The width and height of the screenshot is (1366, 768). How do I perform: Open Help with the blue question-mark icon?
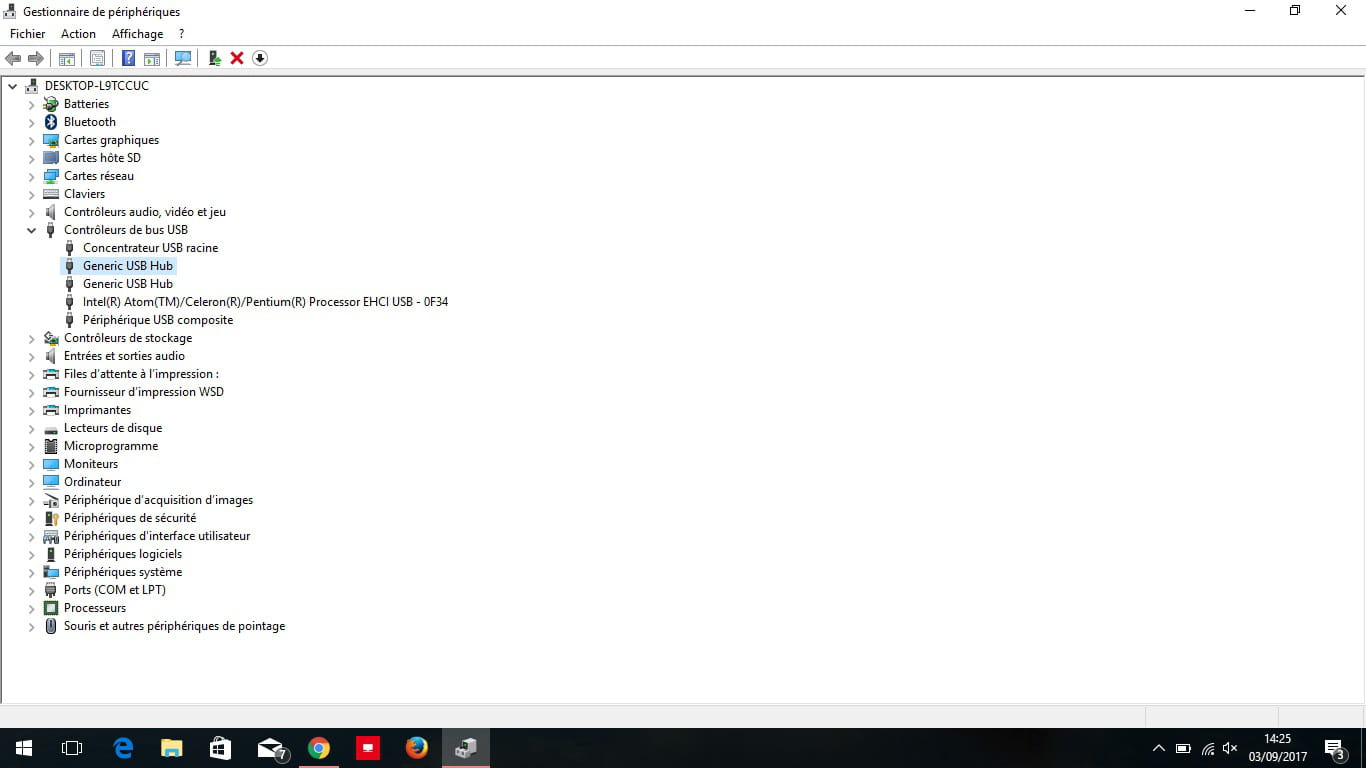tap(128, 58)
